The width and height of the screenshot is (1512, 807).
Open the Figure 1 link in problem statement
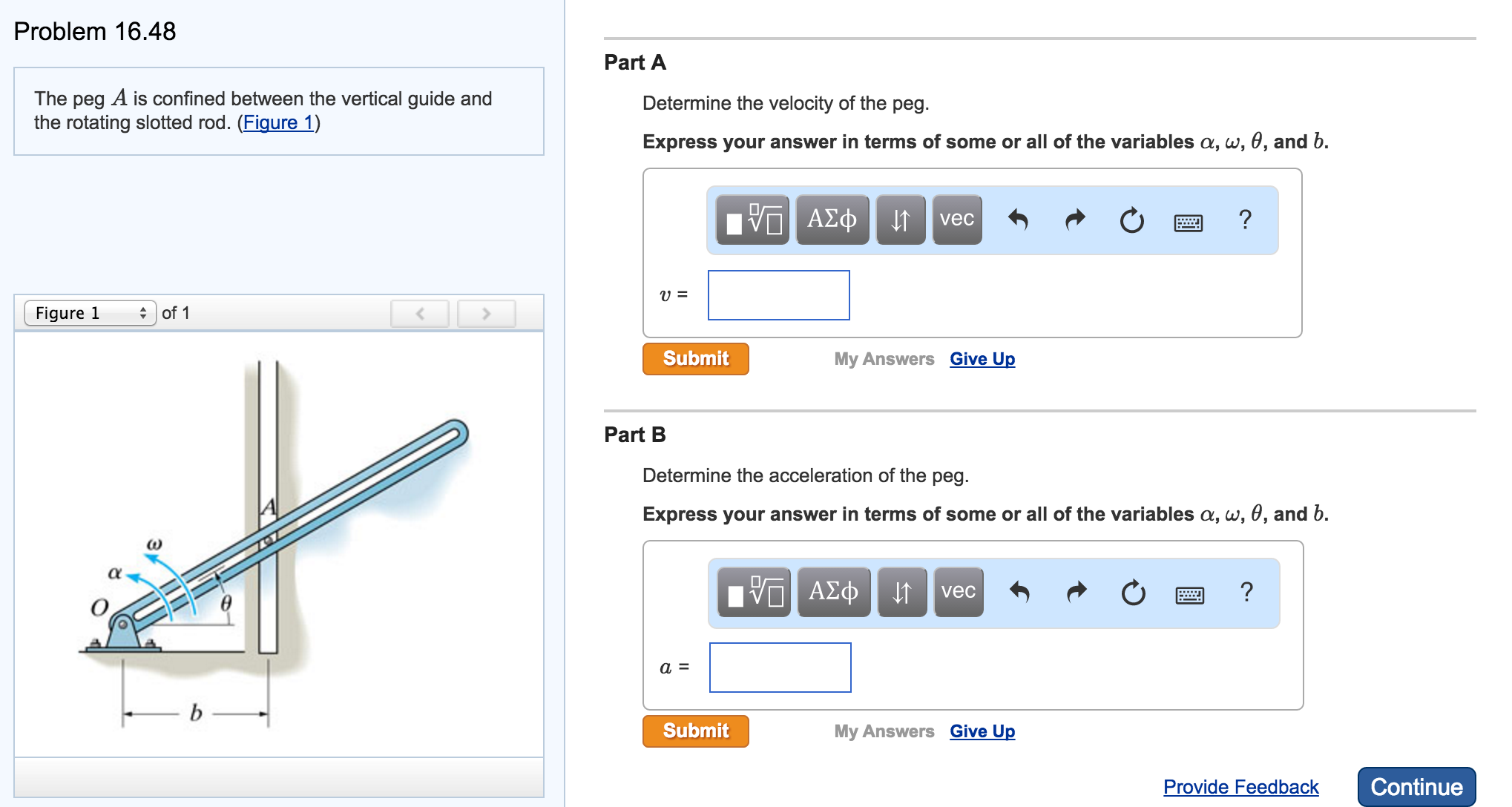pos(277,122)
